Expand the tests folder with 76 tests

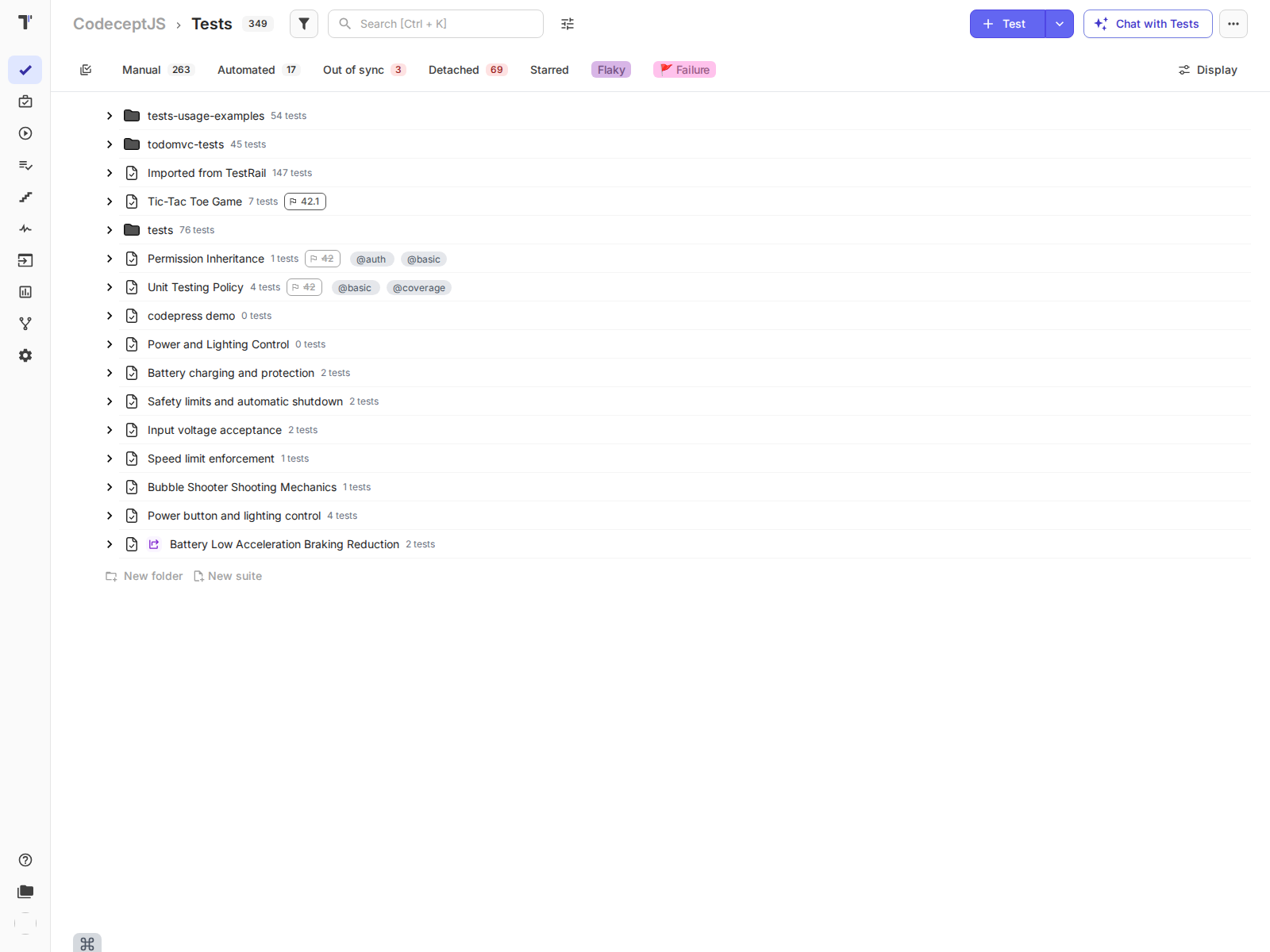pyautogui.click(x=110, y=230)
